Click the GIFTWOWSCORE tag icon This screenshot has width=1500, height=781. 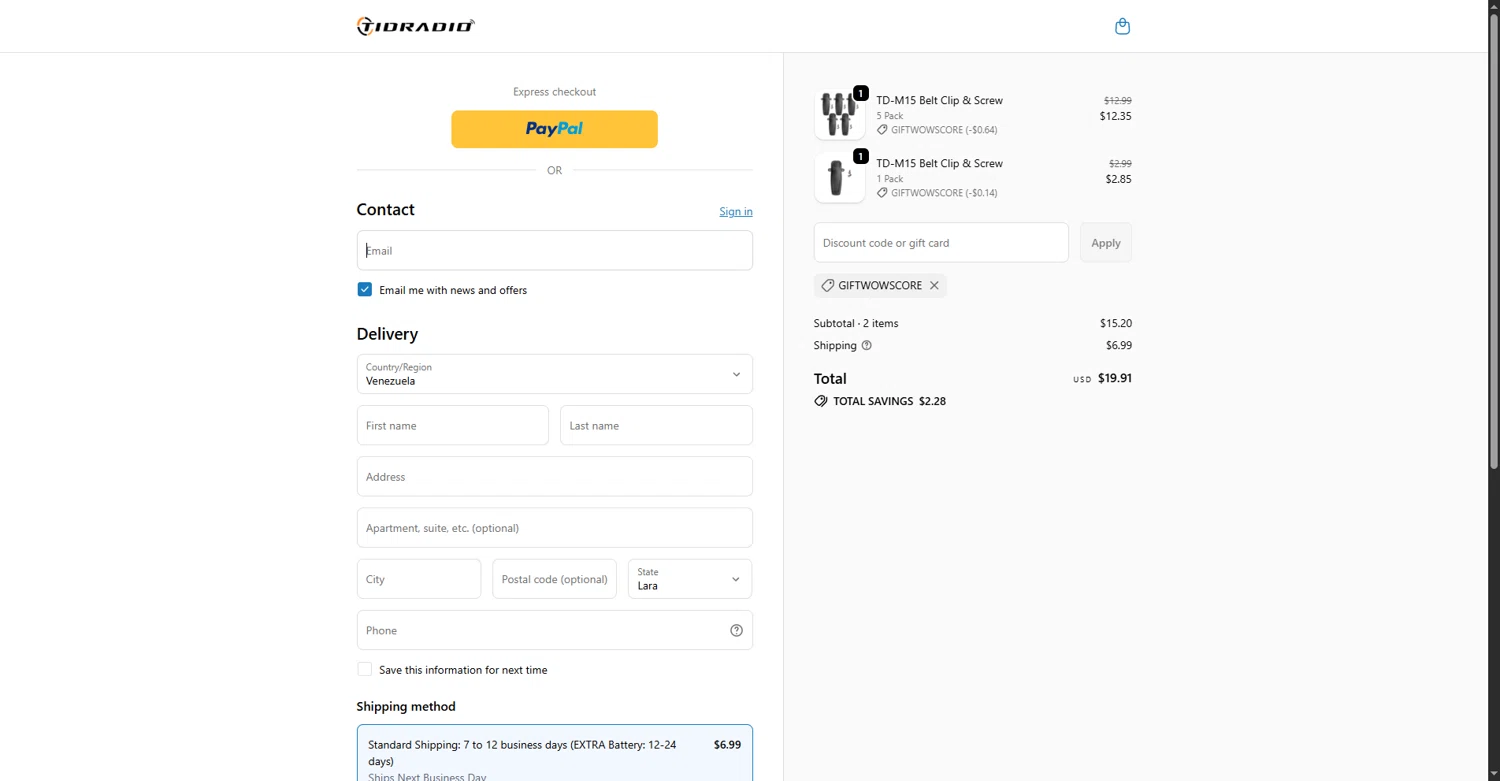coord(828,286)
